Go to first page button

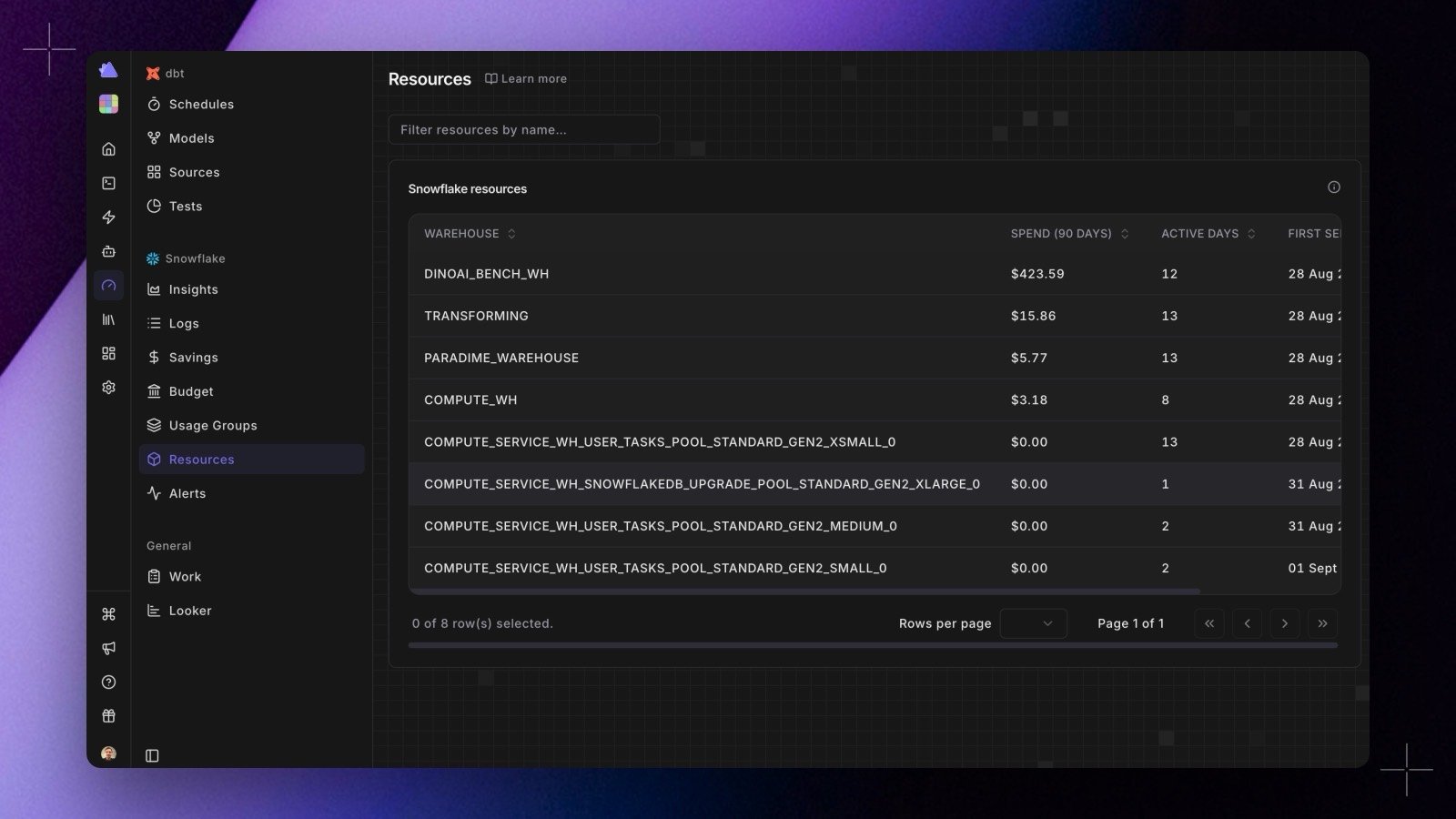tap(1209, 623)
